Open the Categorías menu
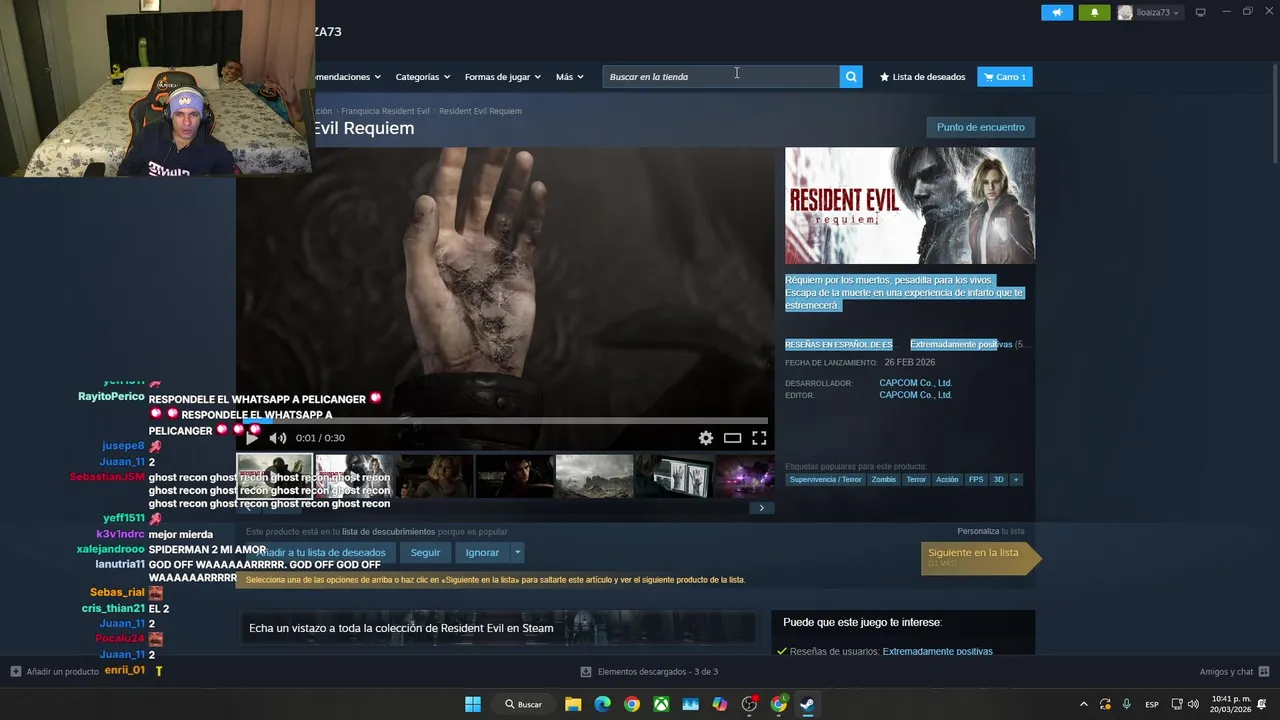 422,77
